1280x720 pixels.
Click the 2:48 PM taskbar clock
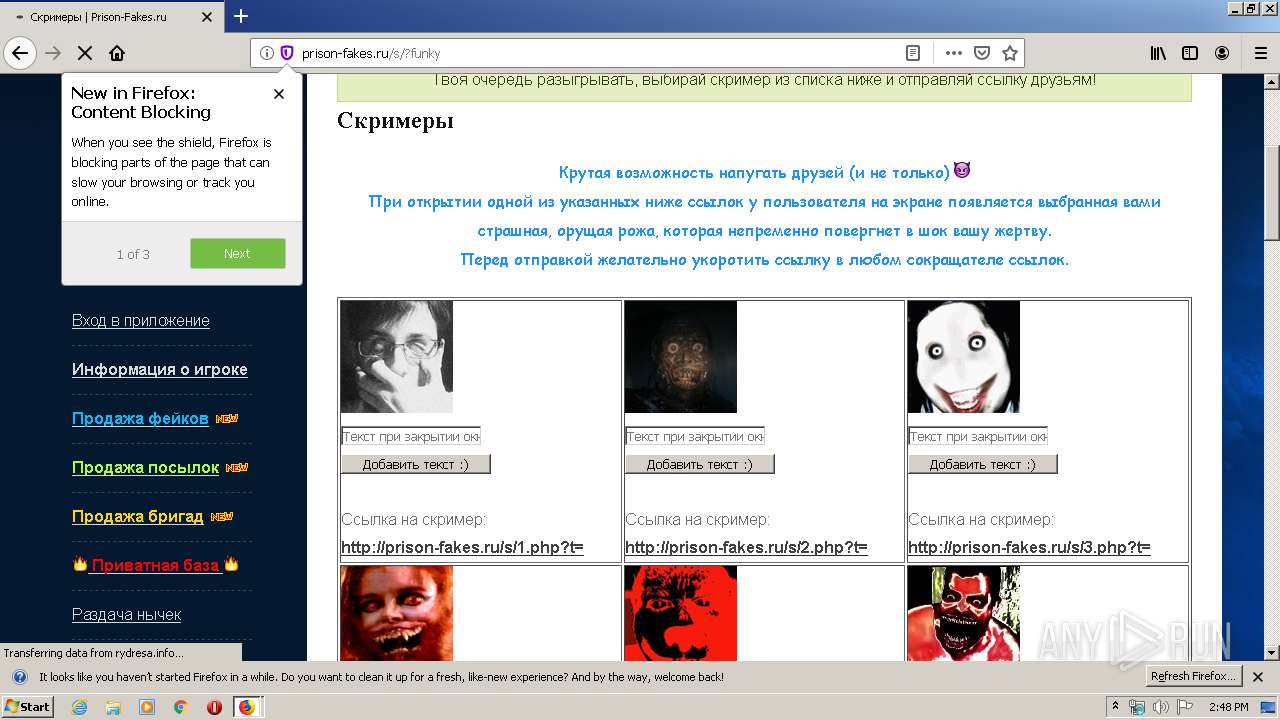pyautogui.click(x=1228, y=707)
